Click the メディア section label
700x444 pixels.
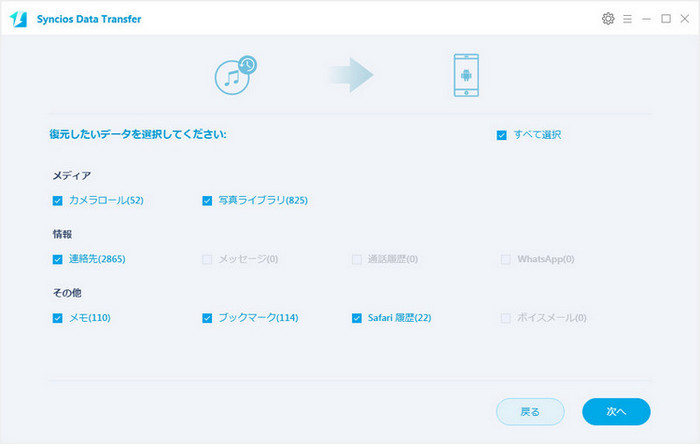[x=72, y=175]
